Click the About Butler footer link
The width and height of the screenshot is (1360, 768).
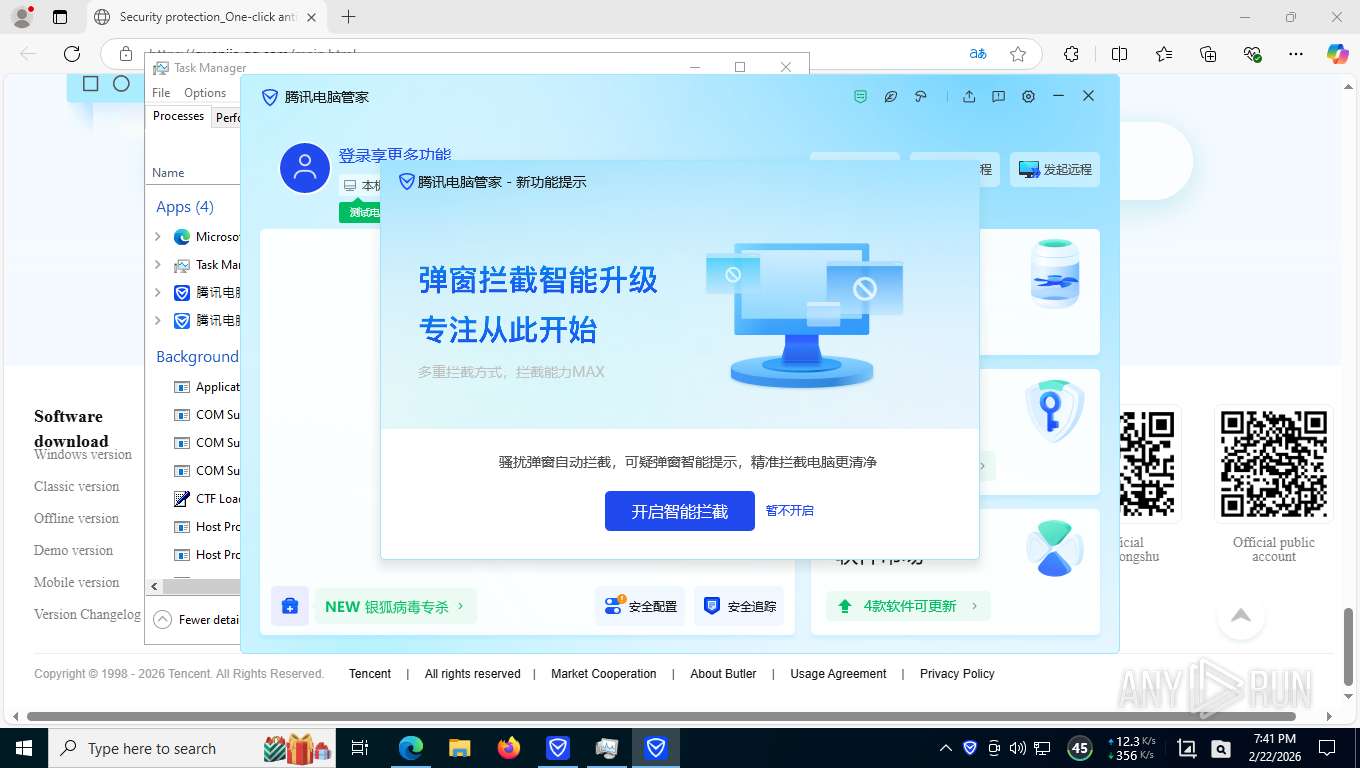click(723, 674)
